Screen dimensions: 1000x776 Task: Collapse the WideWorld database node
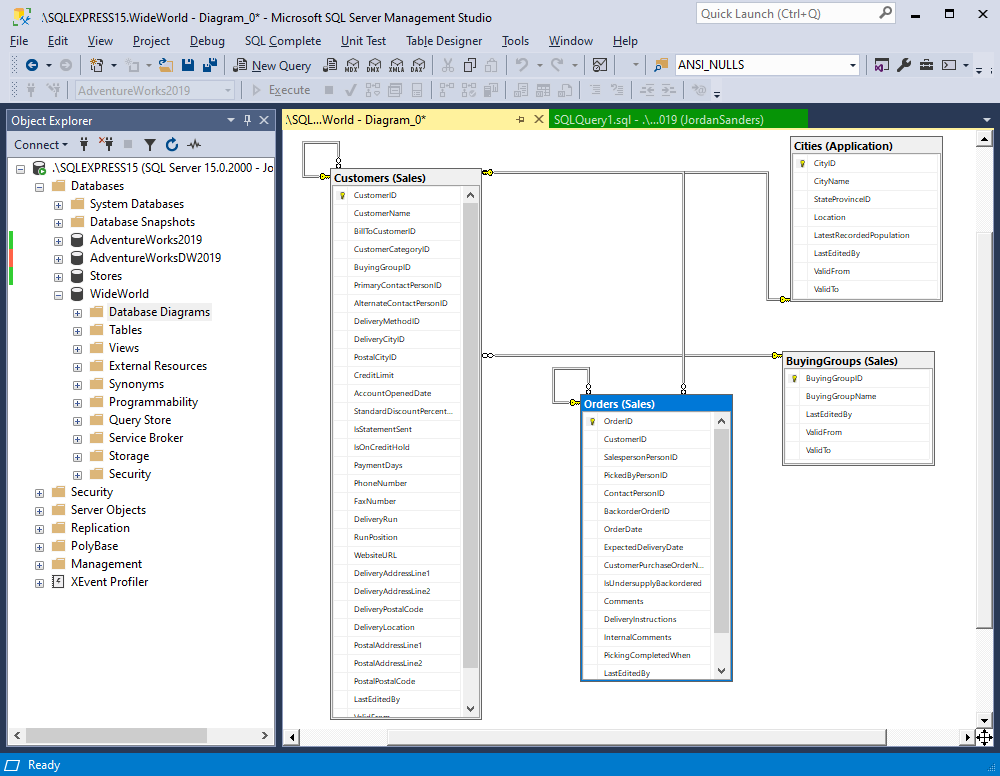[x=59, y=295]
